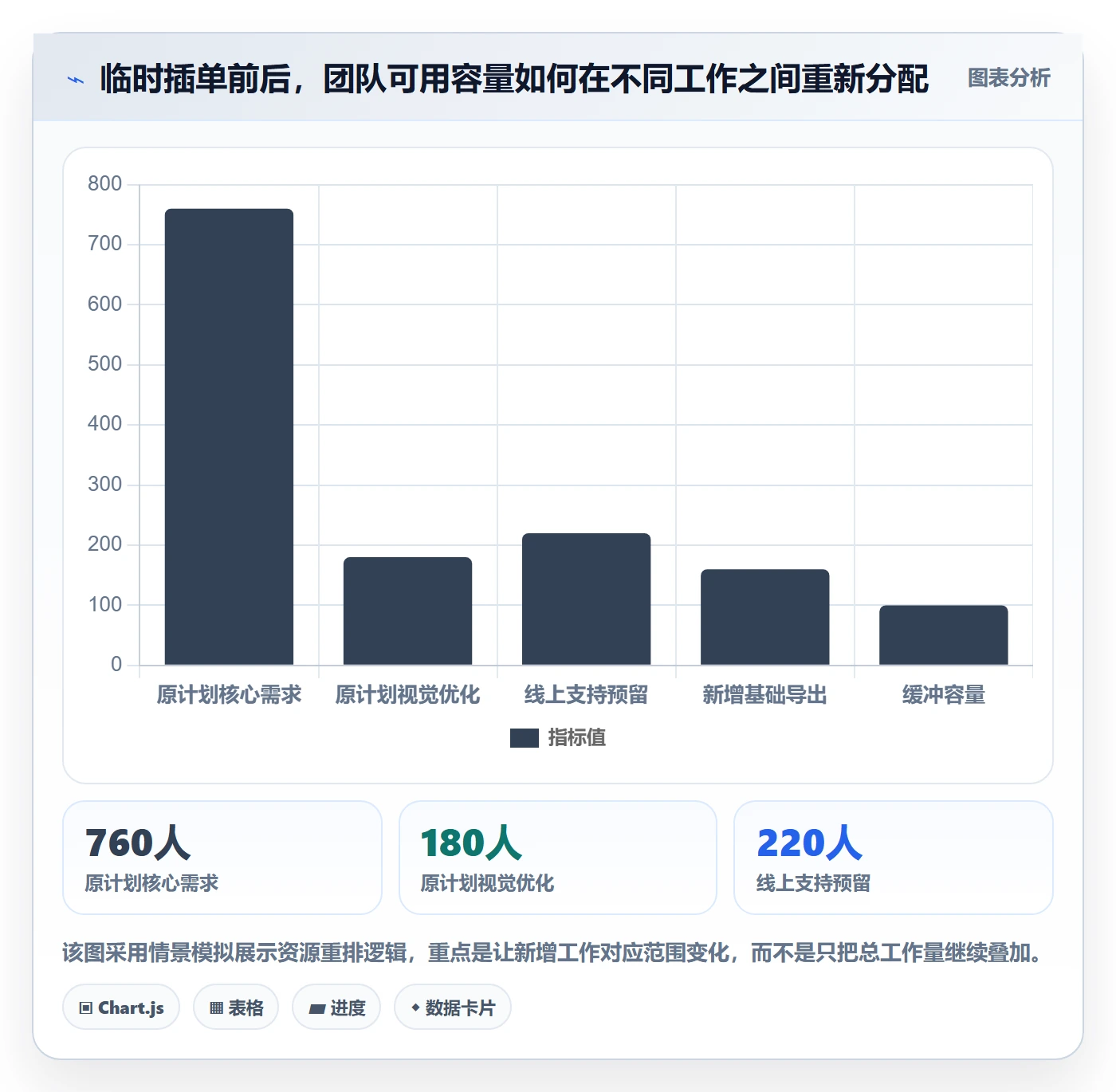The width and height of the screenshot is (1116, 1092).
Task: Click the 数据卡片 tag chip
Action: pos(453,1008)
